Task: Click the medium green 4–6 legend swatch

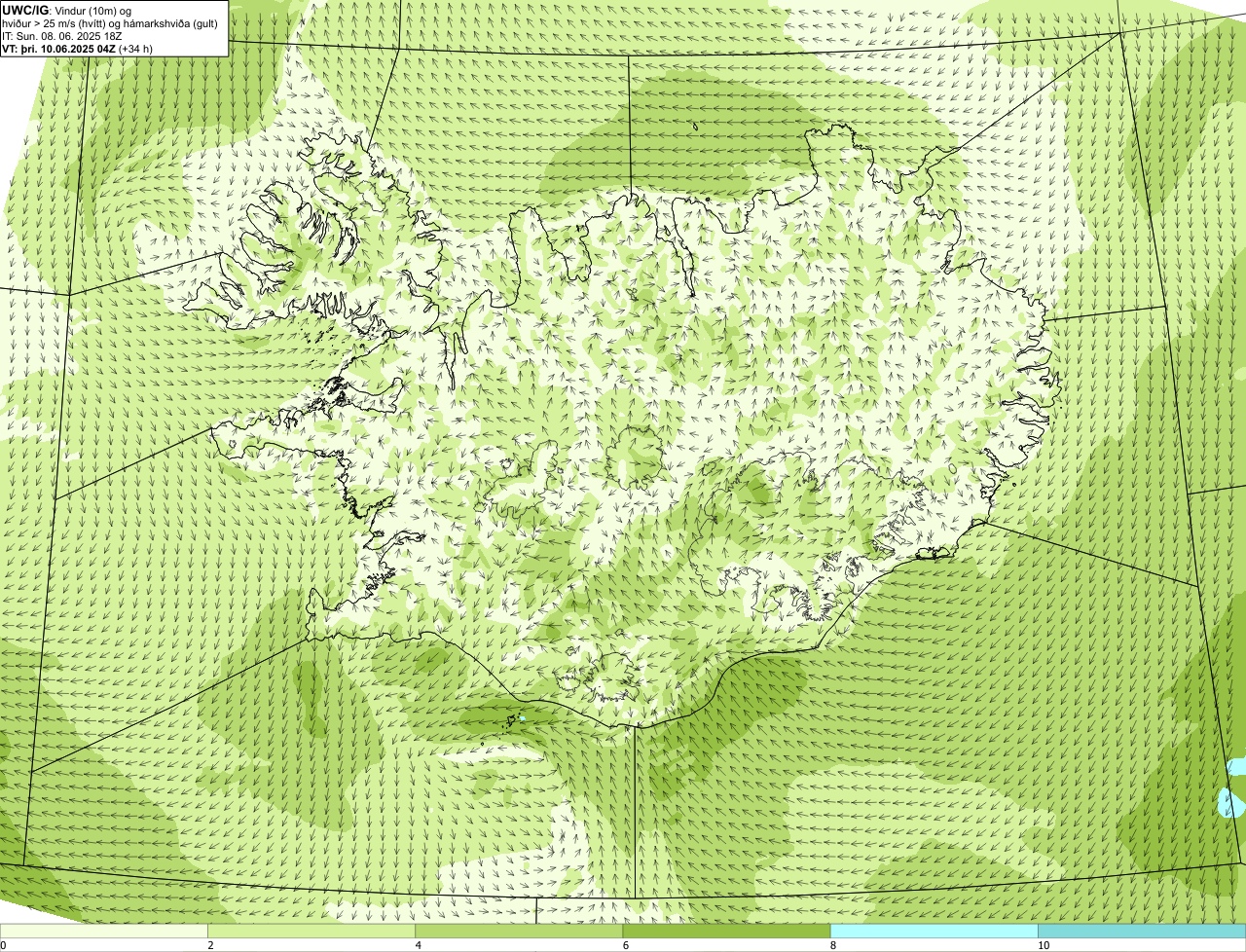Action: point(519,931)
